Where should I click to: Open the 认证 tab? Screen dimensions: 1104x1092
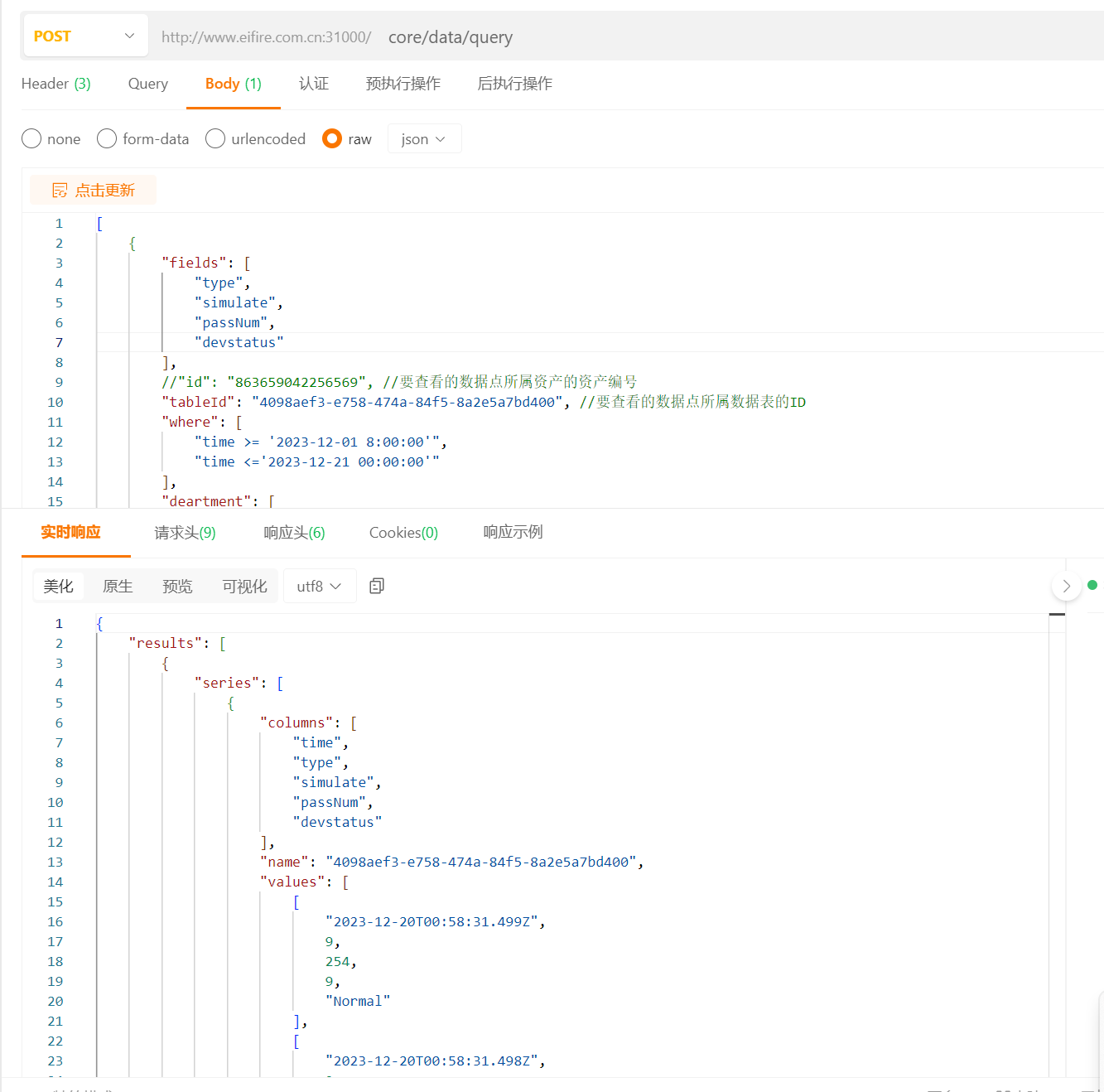(314, 84)
